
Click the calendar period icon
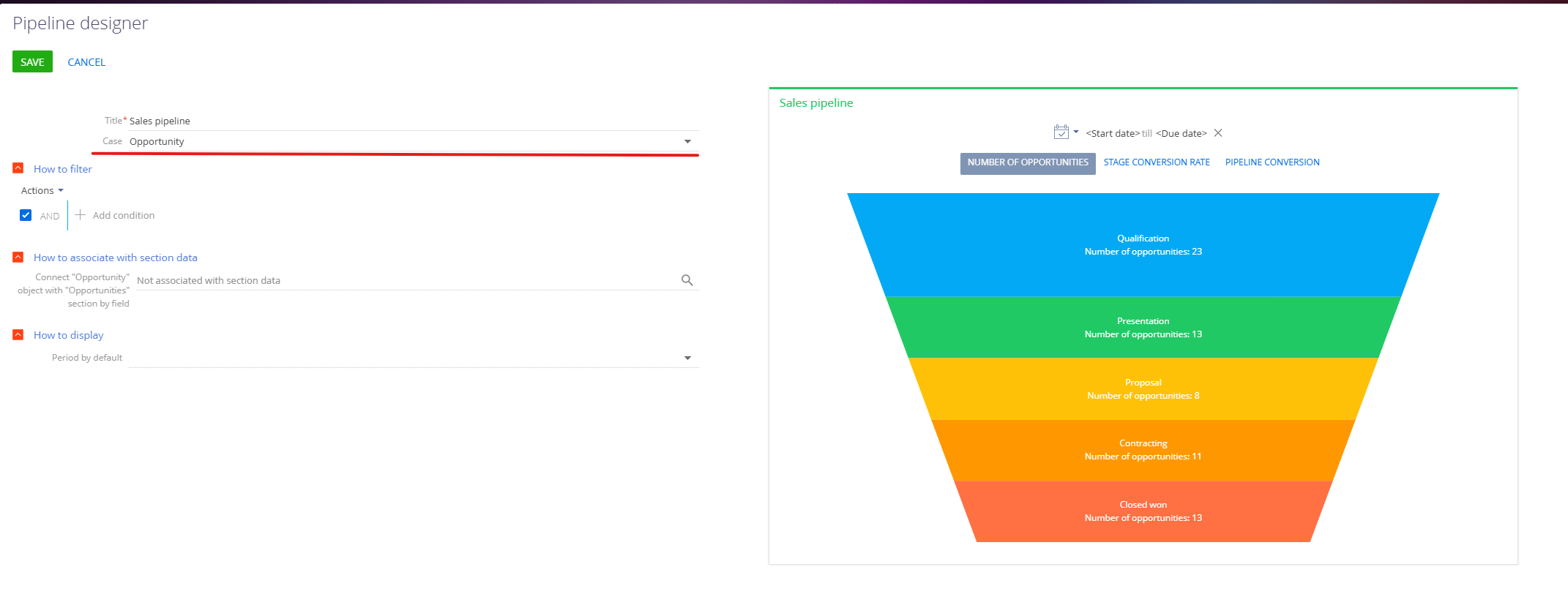pos(1061,132)
